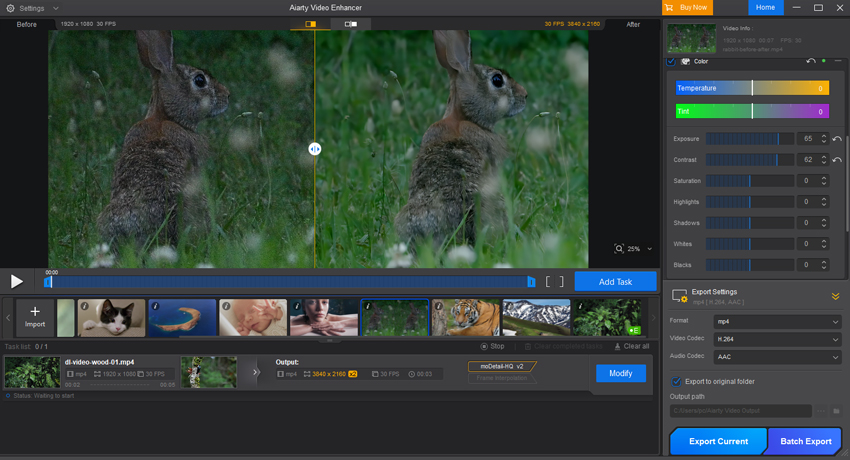This screenshot has height=460, width=850.
Task: Click the Batch Export button
Action: click(806, 441)
